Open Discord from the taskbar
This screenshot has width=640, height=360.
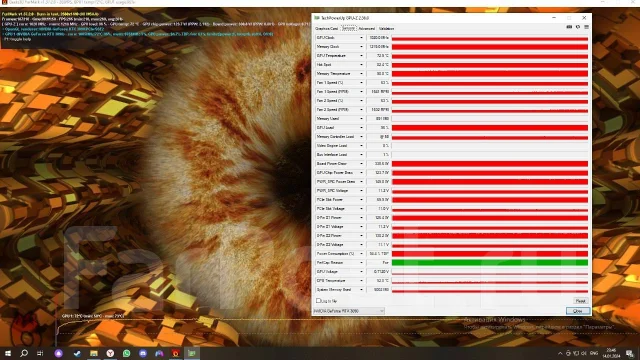coord(143,353)
